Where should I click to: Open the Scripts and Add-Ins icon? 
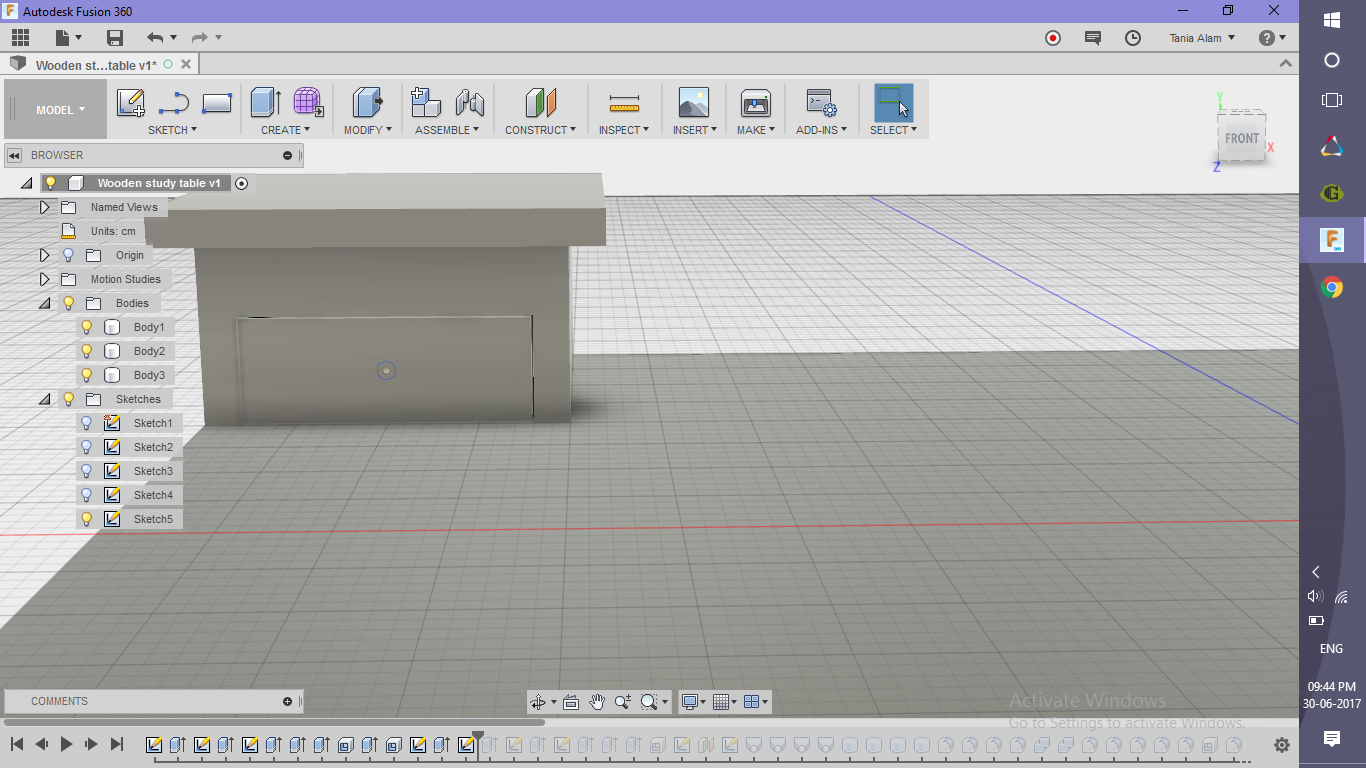pos(821,103)
